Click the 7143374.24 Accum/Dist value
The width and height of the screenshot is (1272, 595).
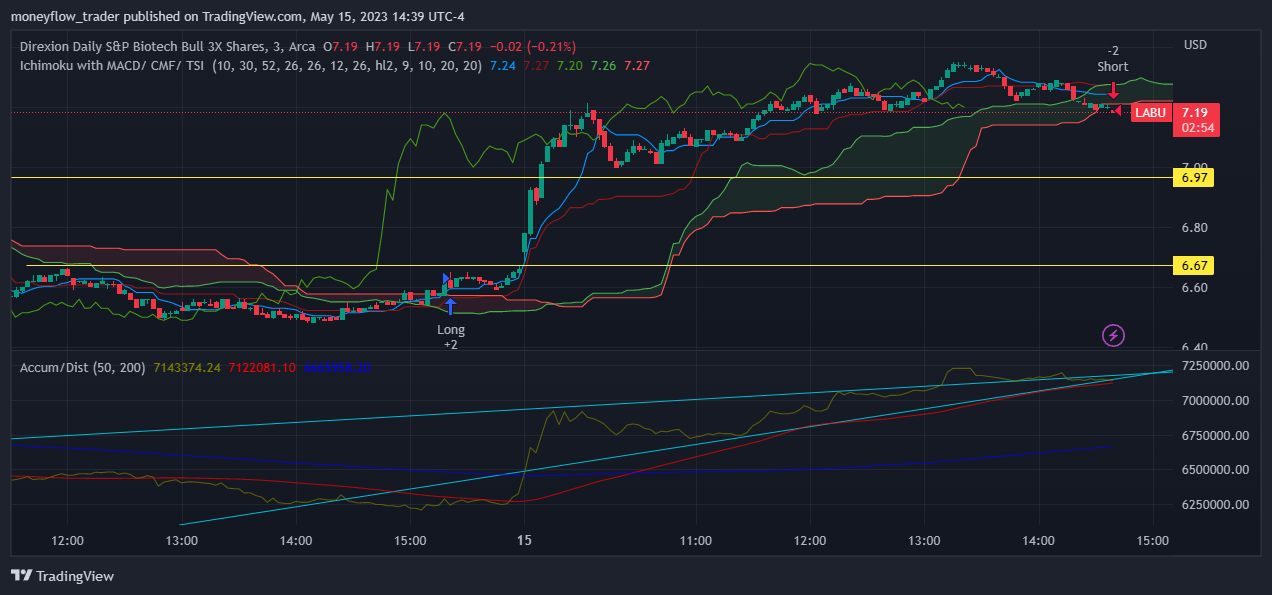[x=187, y=367]
